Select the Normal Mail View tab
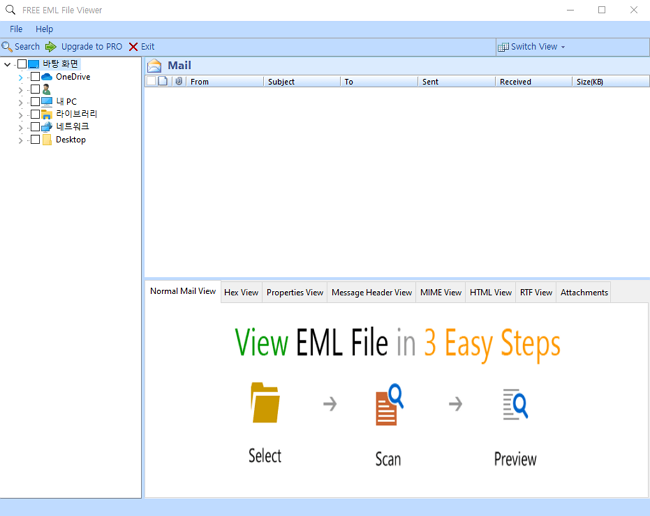This screenshot has height=516, width=650. click(x=183, y=291)
